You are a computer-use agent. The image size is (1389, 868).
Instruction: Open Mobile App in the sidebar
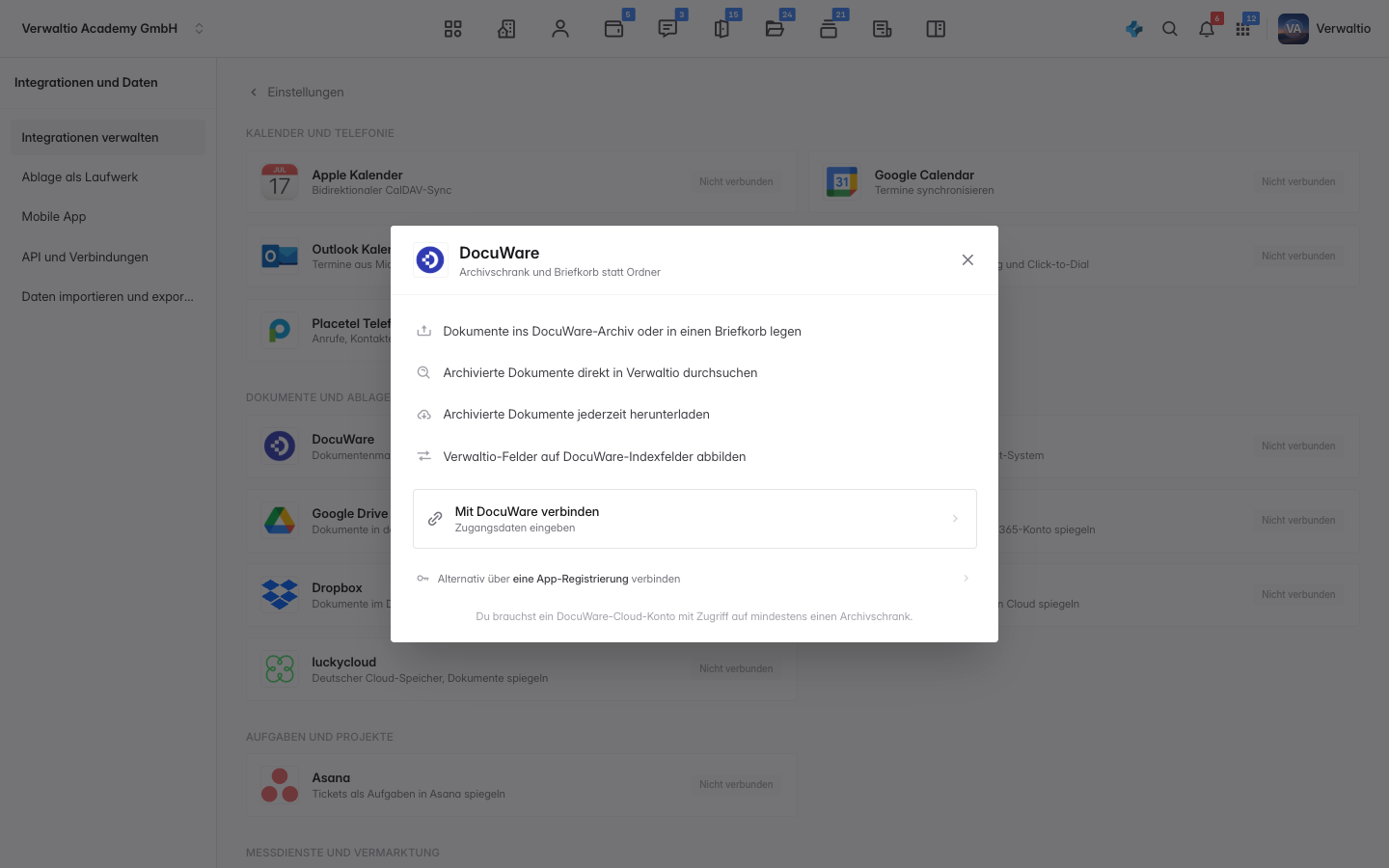click(x=108, y=217)
